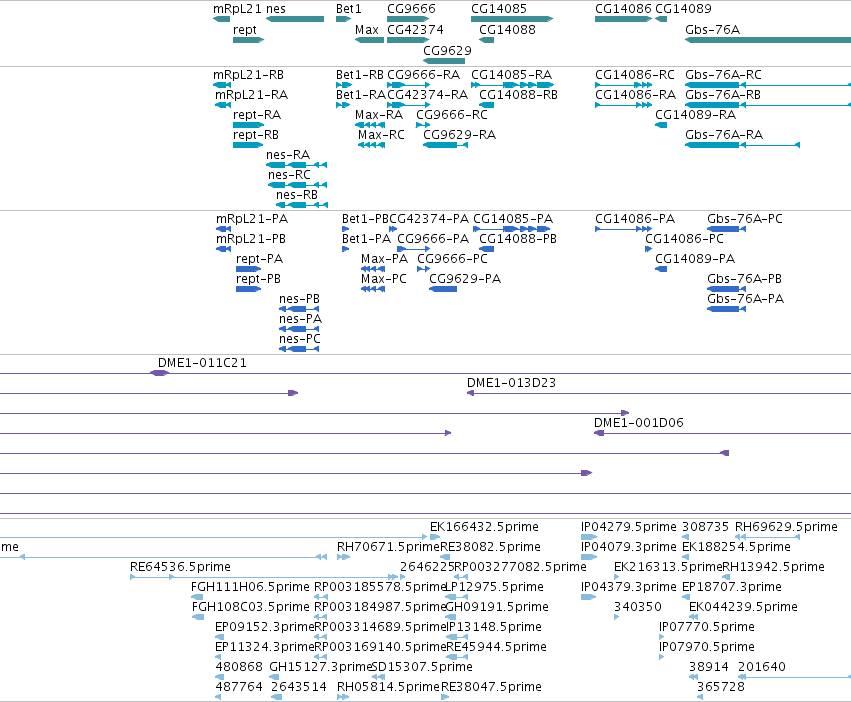Select the rept gene label
This screenshot has width=851, height=702.
point(245,30)
